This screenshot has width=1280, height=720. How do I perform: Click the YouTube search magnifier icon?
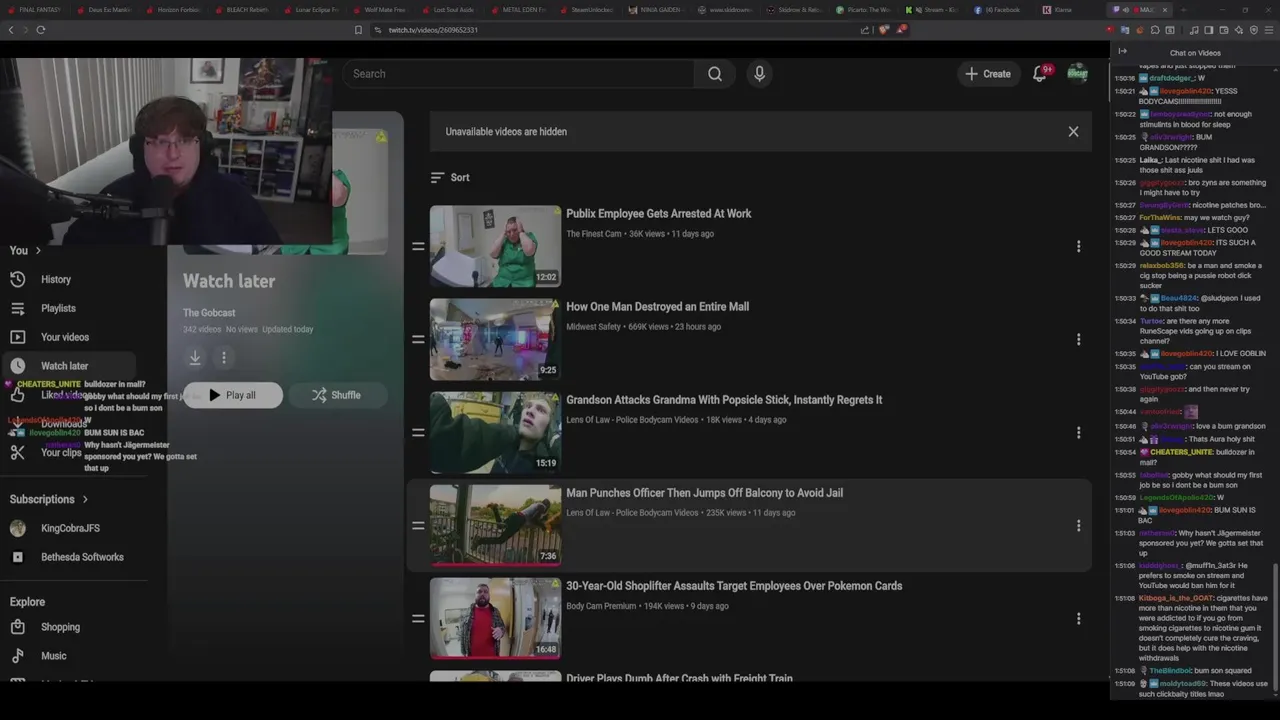(x=715, y=74)
